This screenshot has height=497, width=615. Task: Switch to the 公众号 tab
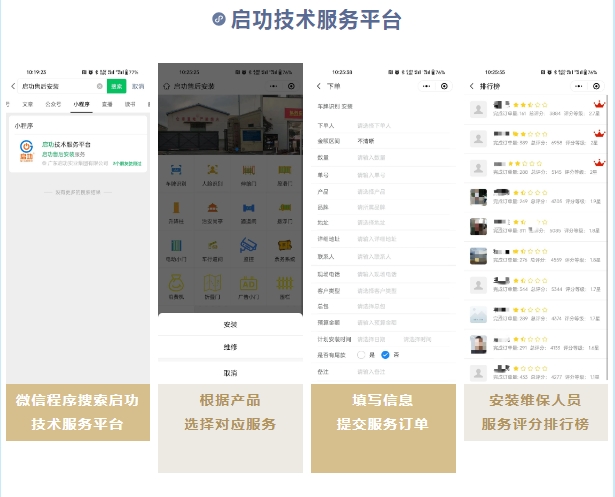click(x=53, y=104)
